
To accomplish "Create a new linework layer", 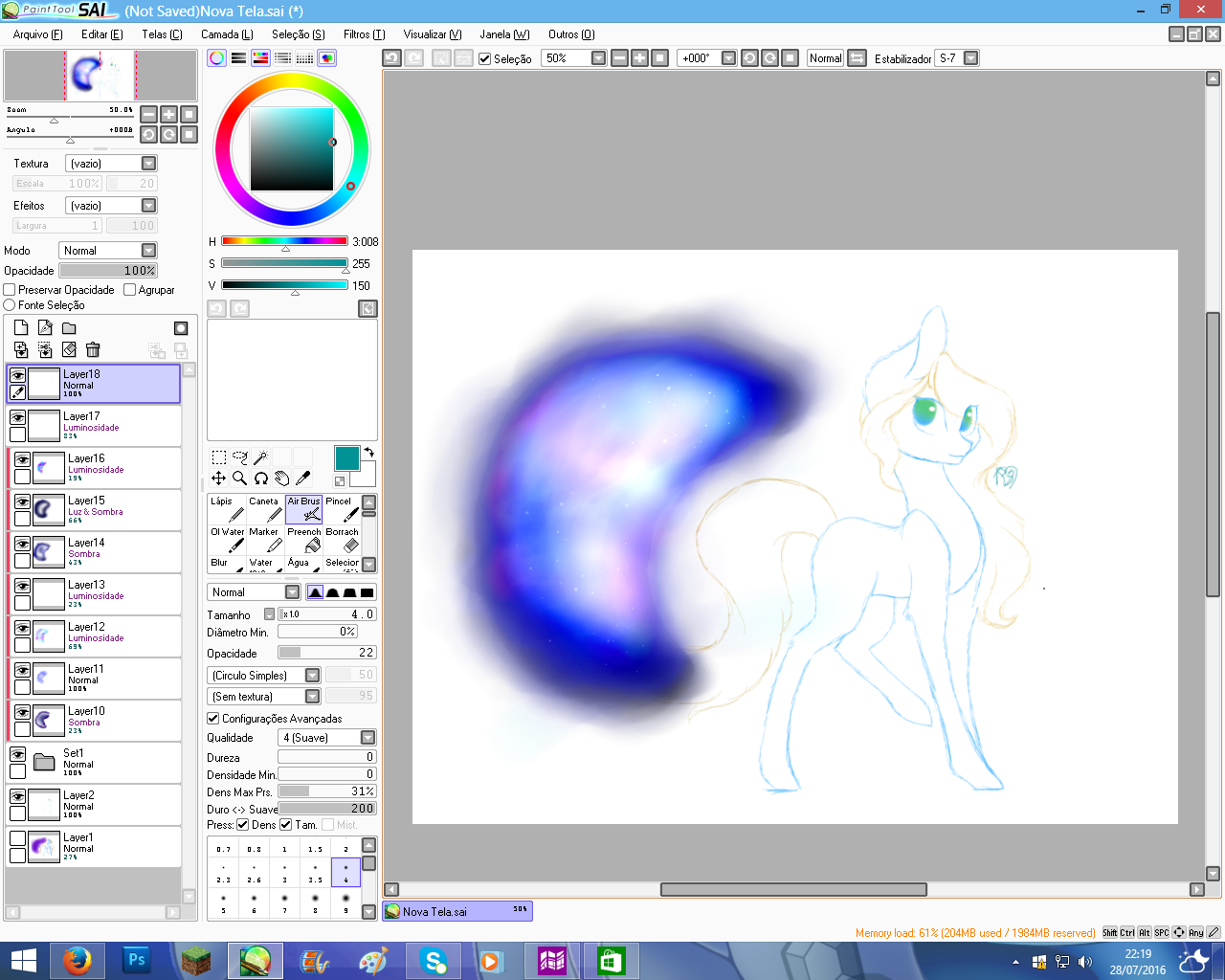I will [x=45, y=328].
